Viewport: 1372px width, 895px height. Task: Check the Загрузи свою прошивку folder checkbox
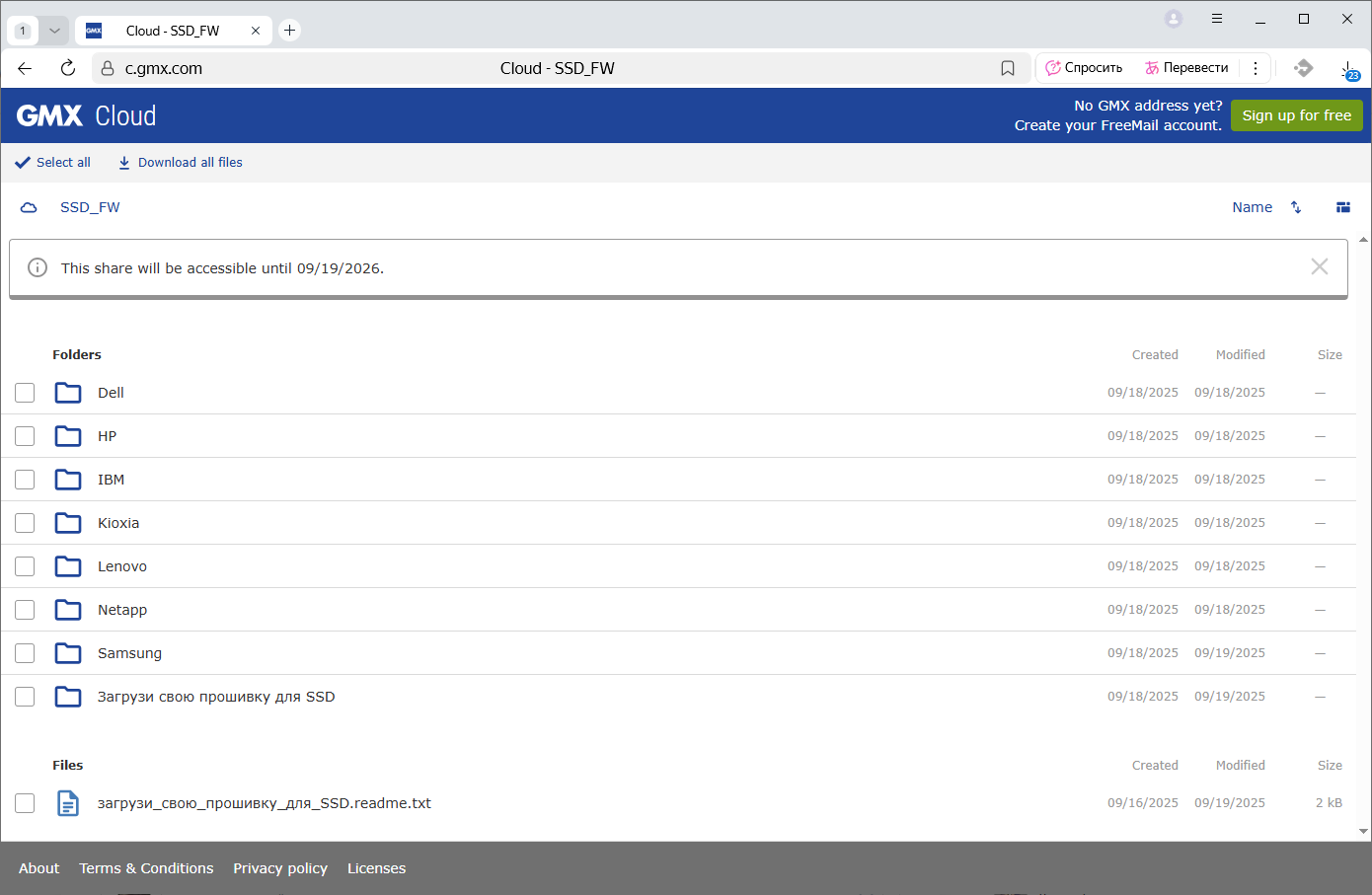coord(25,697)
